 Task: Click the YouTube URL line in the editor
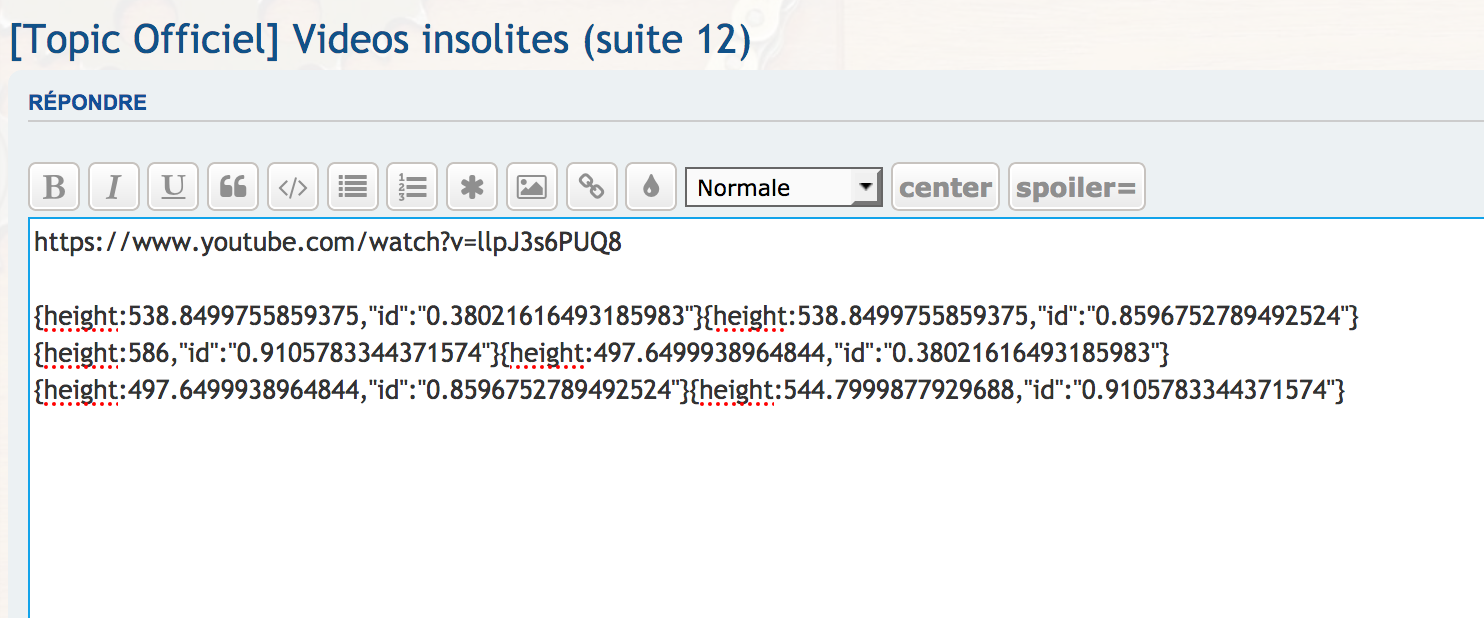tap(328, 244)
